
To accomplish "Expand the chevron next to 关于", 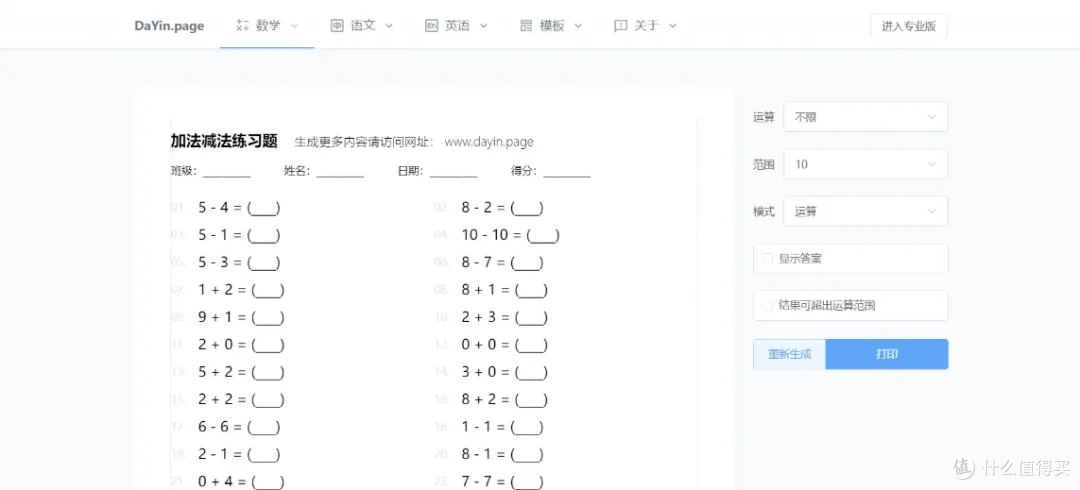I will click(x=673, y=26).
